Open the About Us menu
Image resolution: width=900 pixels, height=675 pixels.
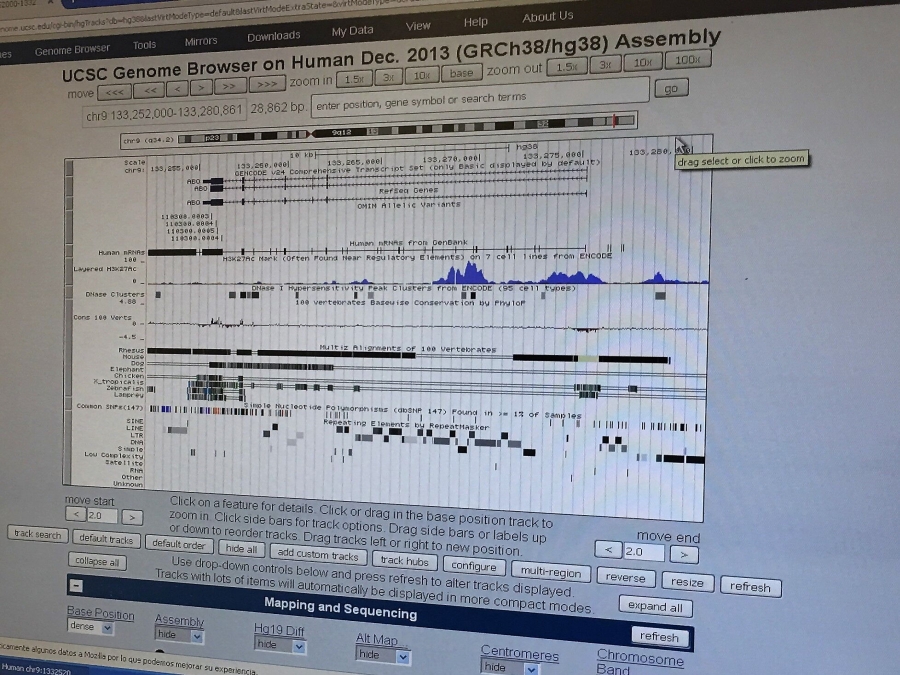(547, 17)
